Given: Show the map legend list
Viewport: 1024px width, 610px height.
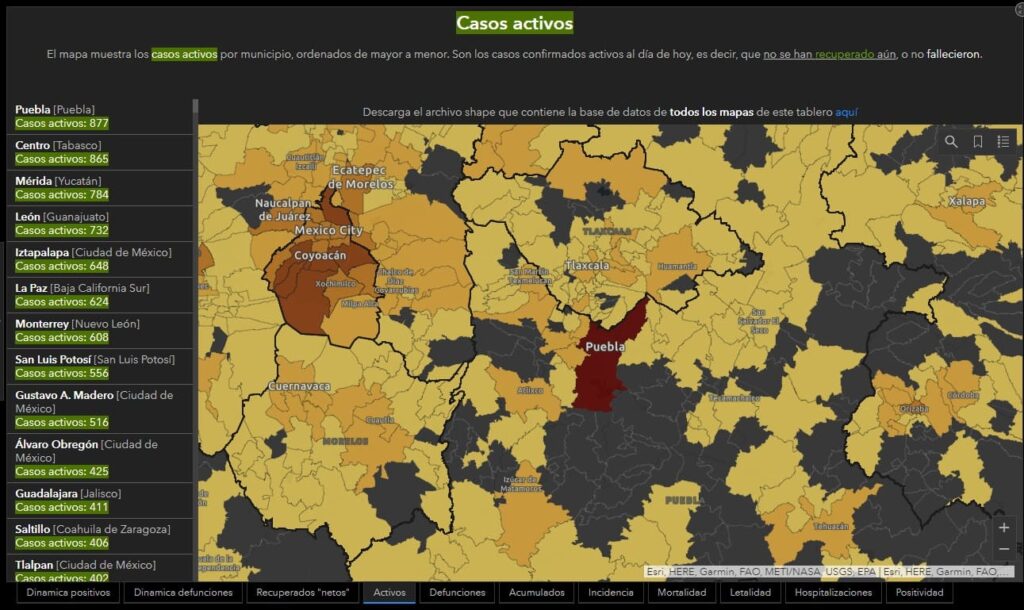Looking at the screenshot, I should click(x=1003, y=142).
